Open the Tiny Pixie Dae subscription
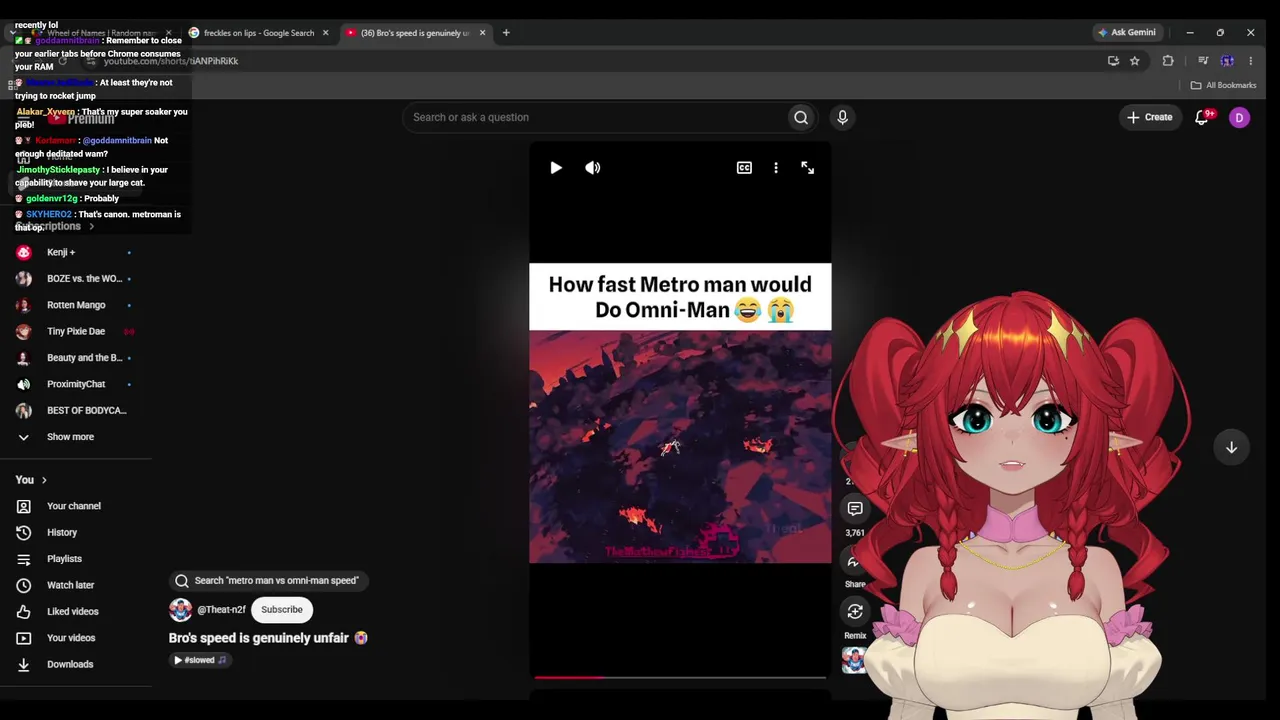Screen dimensions: 1280x720 [x=76, y=332]
